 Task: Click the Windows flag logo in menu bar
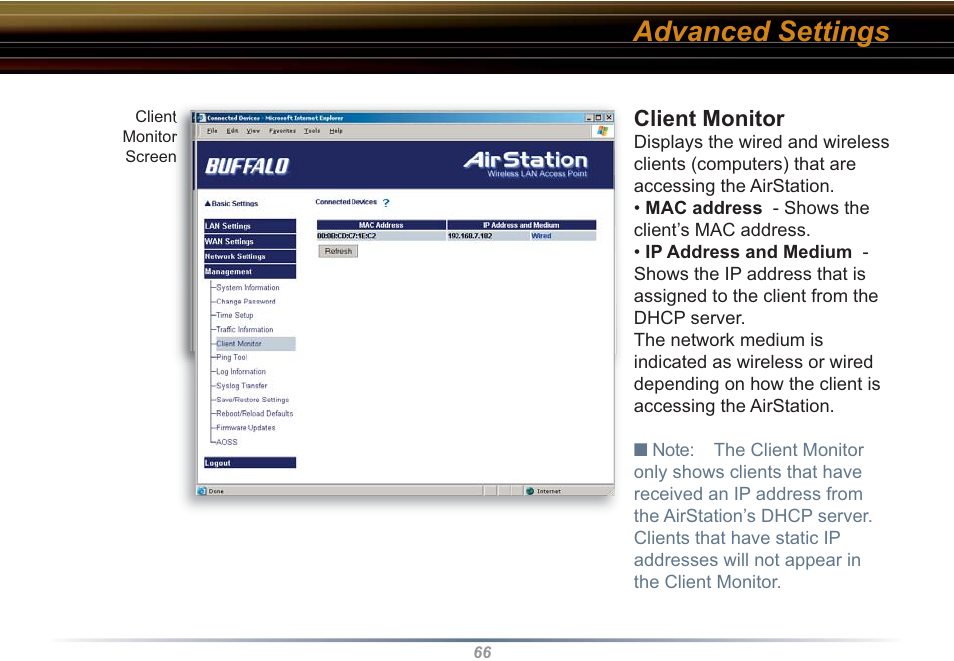[602, 131]
